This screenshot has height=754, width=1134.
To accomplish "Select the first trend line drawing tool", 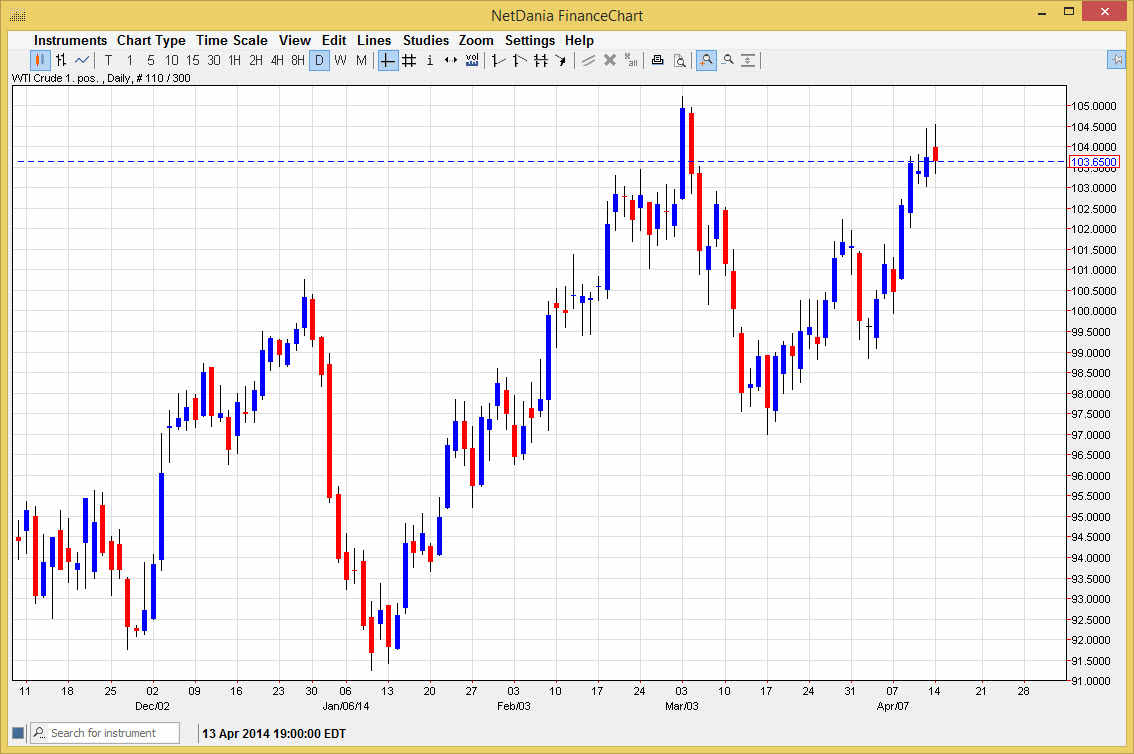I will [498, 61].
